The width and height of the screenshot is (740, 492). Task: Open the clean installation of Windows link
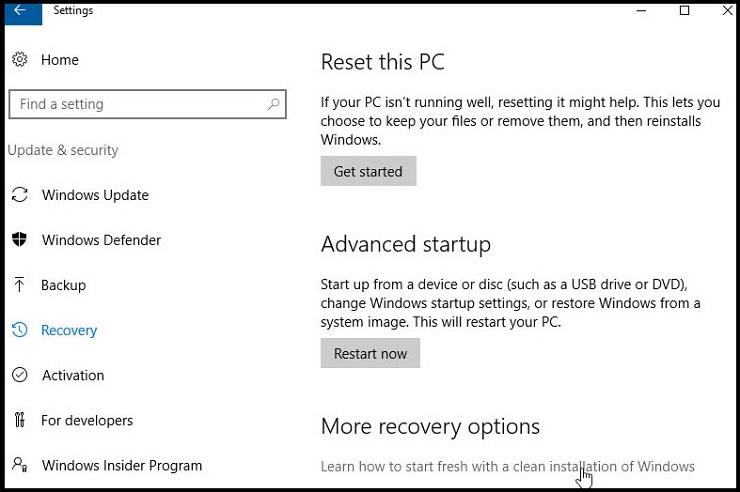click(507, 467)
